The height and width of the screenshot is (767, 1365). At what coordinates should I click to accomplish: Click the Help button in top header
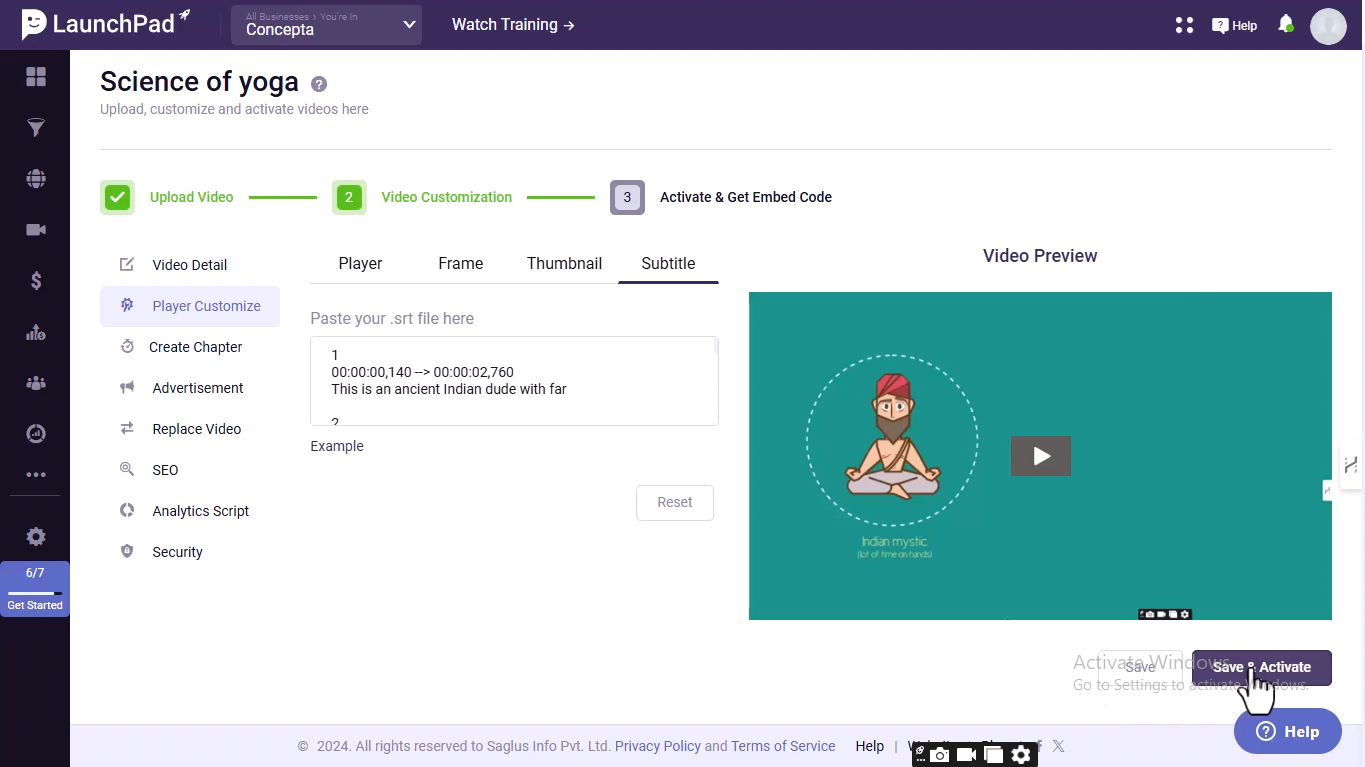tap(1235, 26)
